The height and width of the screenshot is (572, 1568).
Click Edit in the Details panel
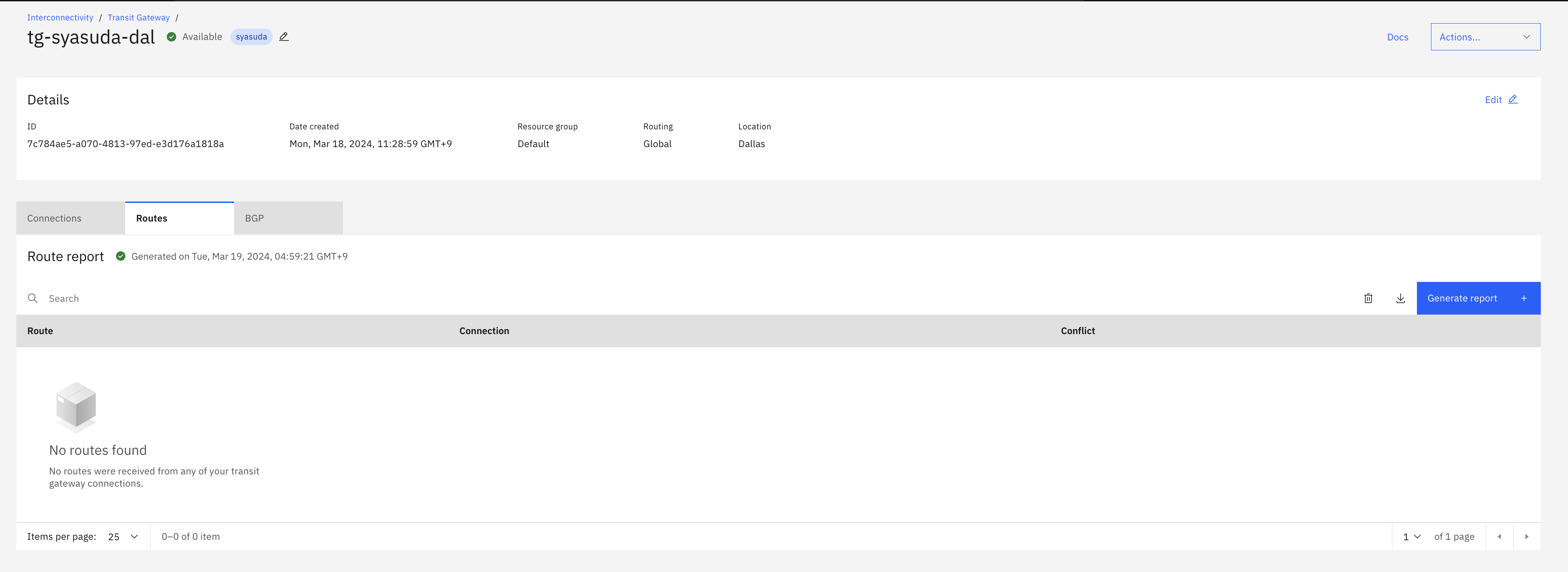coord(1500,100)
